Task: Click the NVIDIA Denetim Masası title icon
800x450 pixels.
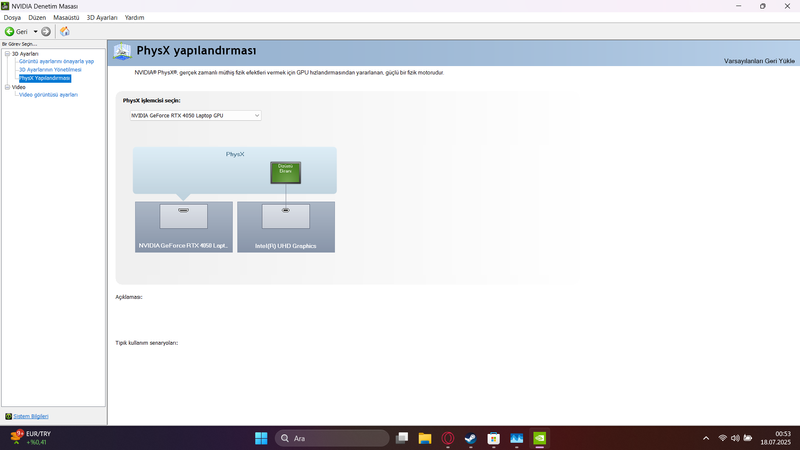Action: point(5,6)
